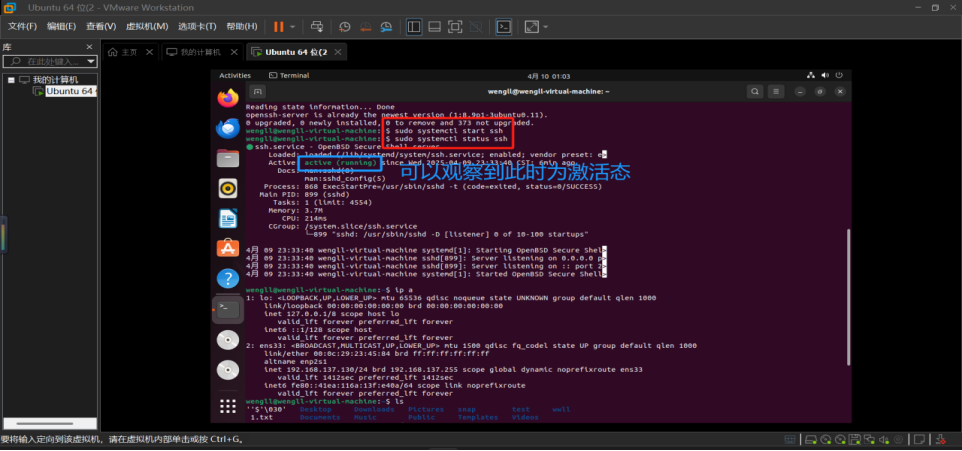Image resolution: width=962 pixels, height=451 pixels.
Task: Open LibreOffice Writer from the dock
Action: point(228,218)
